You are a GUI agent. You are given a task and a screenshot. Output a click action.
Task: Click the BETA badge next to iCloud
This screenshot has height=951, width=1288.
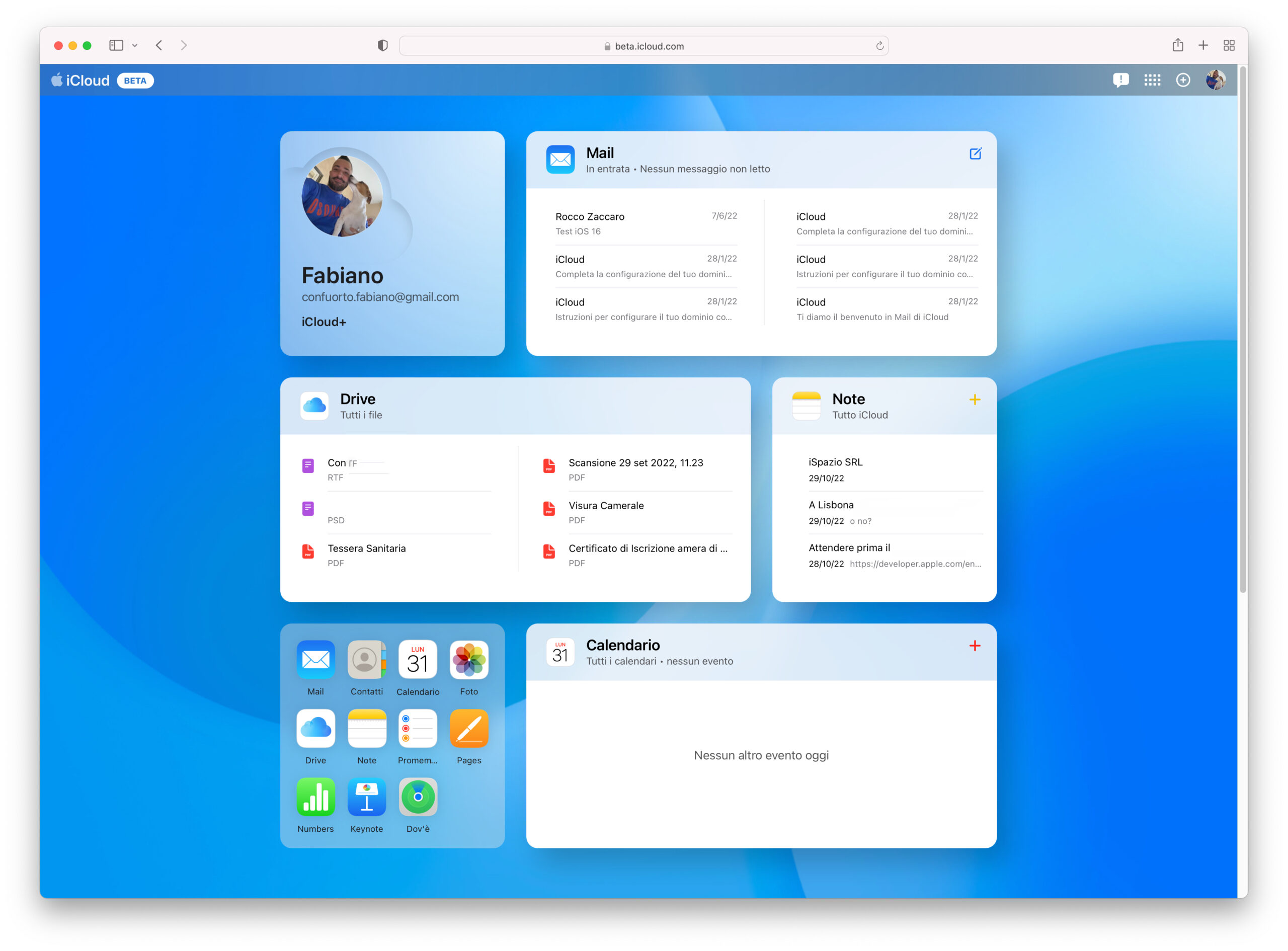click(135, 81)
